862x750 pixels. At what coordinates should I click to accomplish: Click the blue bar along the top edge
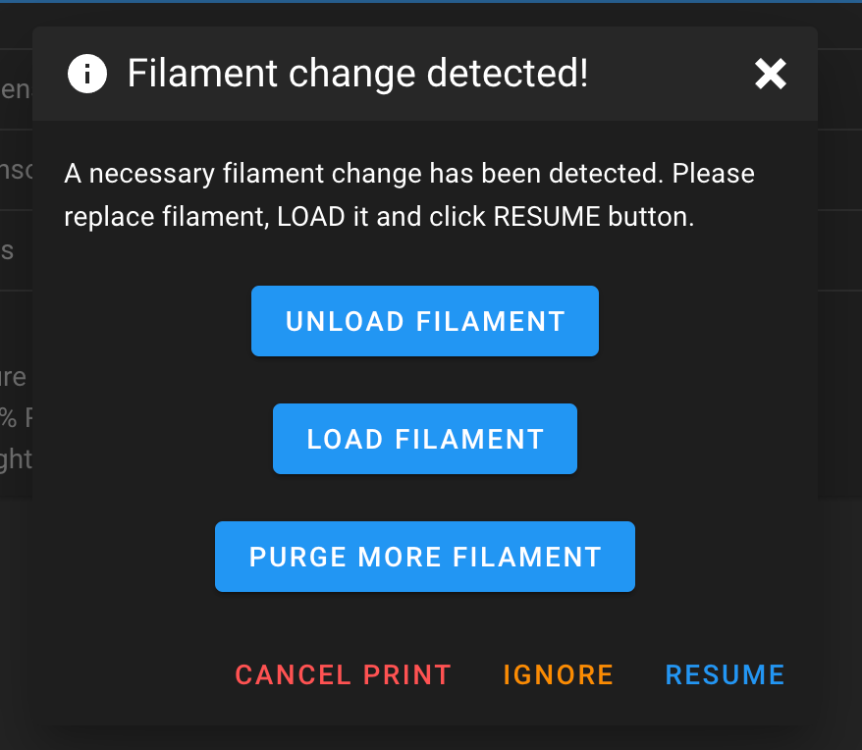pyautogui.click(x=430, y=2)
